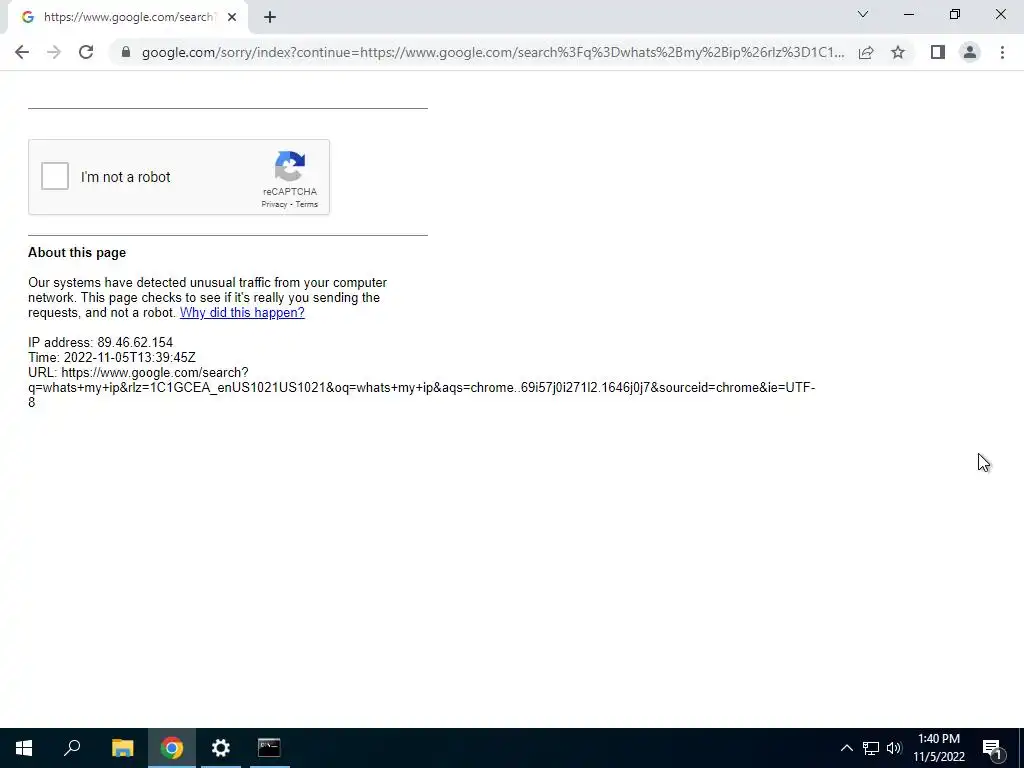1024x768 pixels.
Task: Open a new tab with plus button
Action: coord(270,17)
